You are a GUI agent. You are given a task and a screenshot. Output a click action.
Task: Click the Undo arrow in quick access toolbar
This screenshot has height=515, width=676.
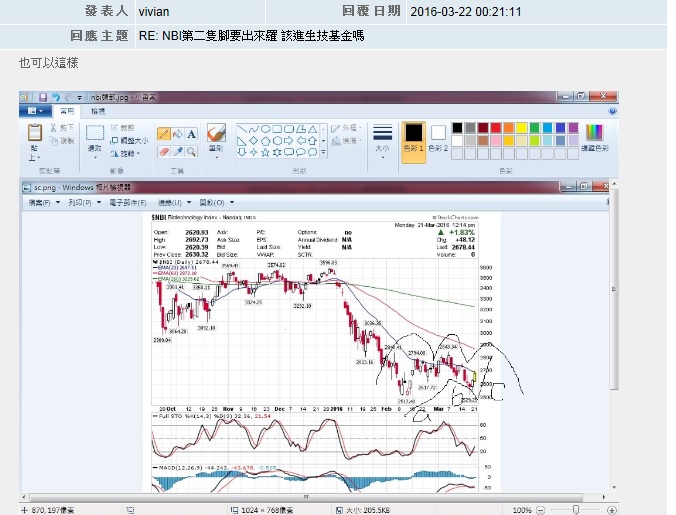(56, 97)
